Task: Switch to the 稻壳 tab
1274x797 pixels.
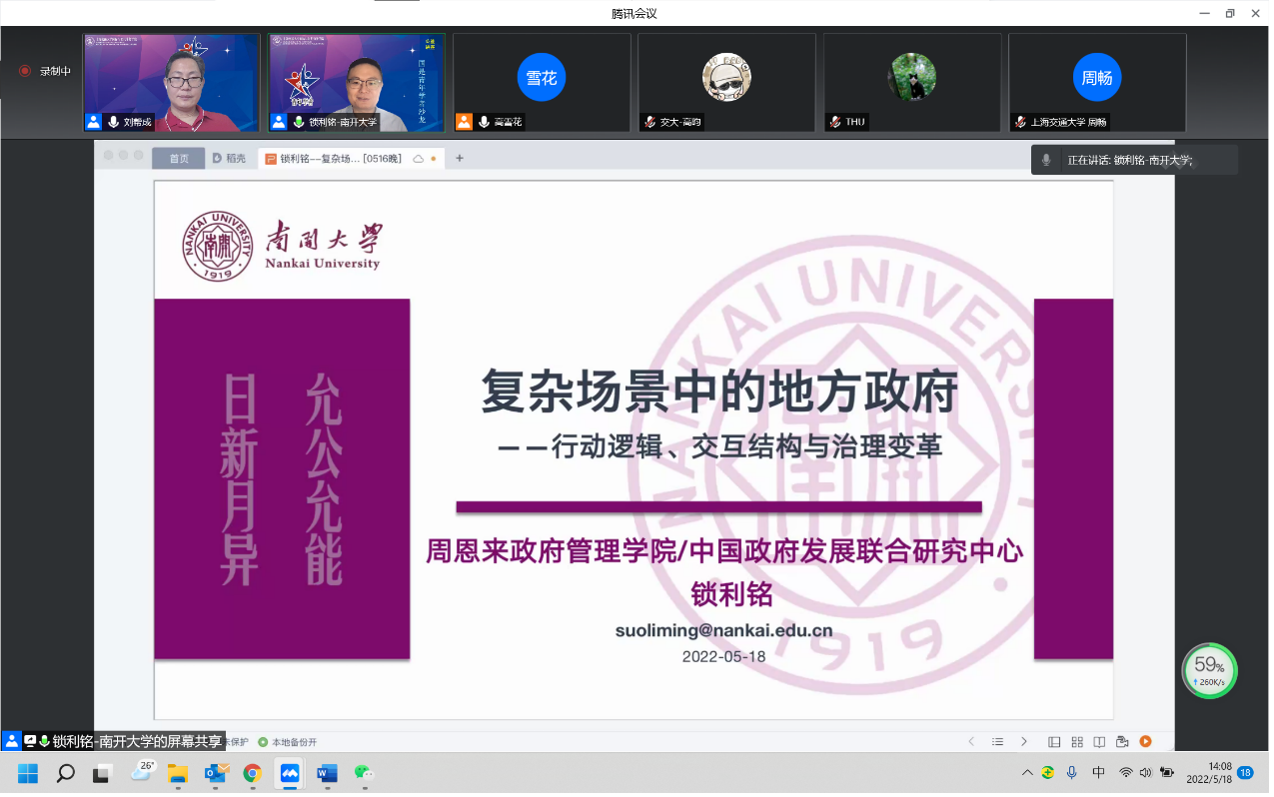Action: pyautogui.click(x=230, y=158)
